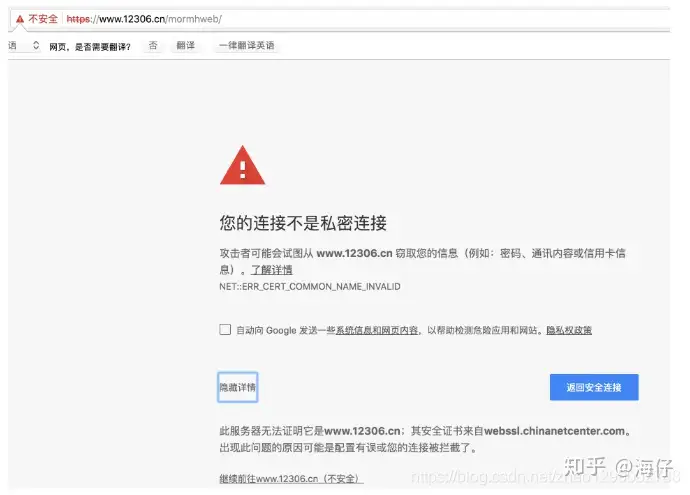Decline translation with the 否 button
Image resolution: width=690 pixels, height=495 pixels.
tap(153, 45)
